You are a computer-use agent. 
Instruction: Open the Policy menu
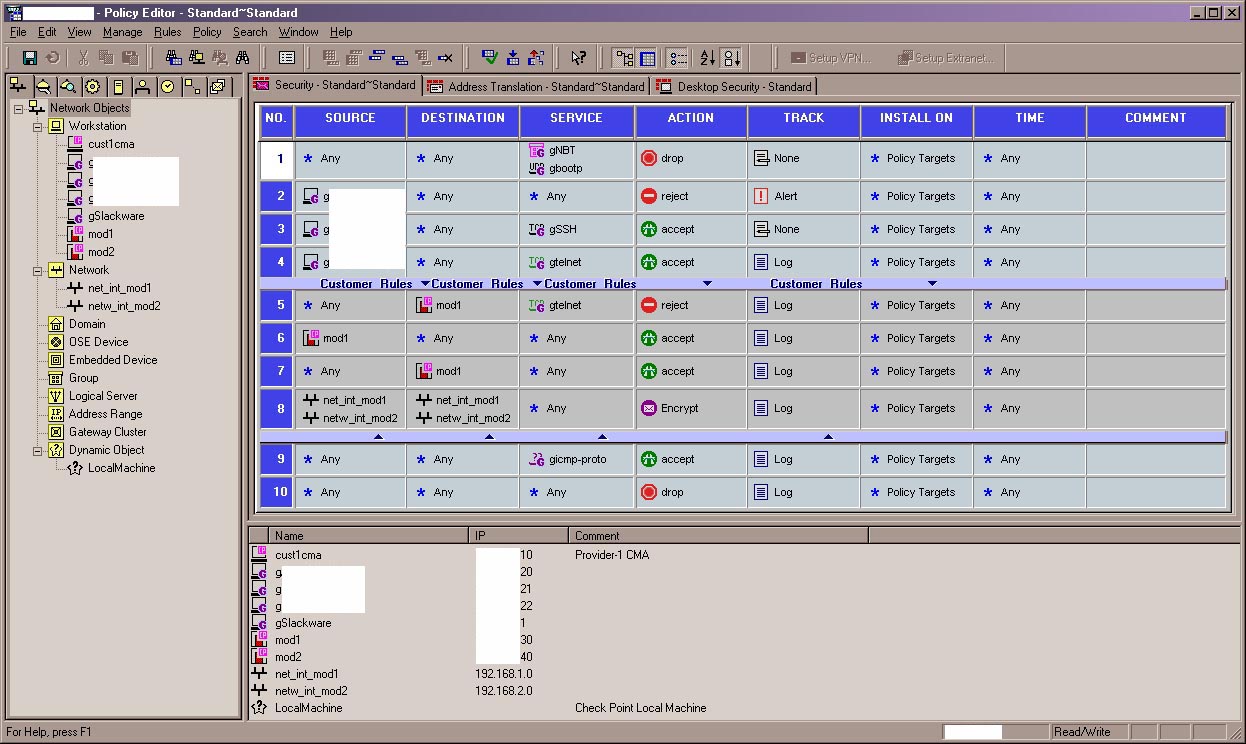click(x=207, y=32)
